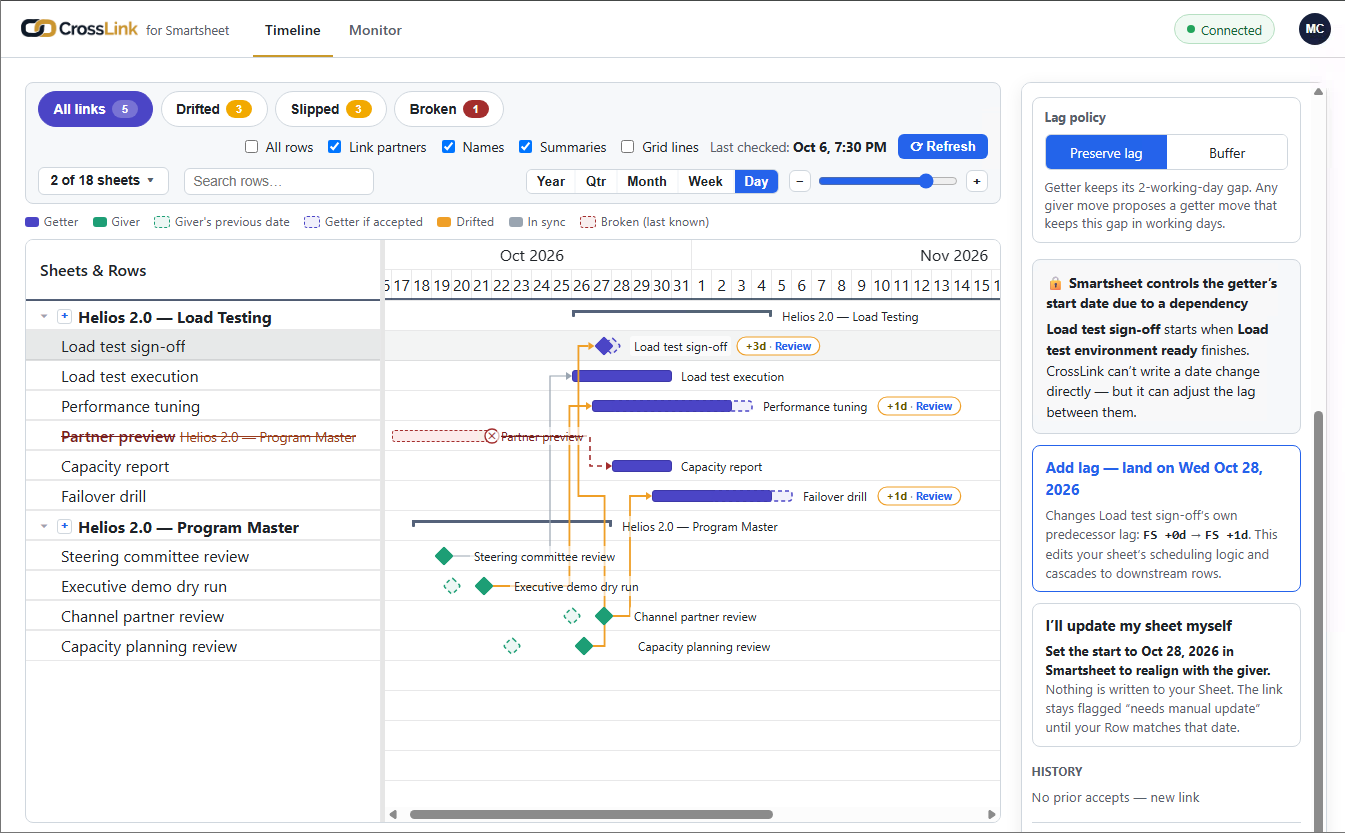Click the timeline zoom slider
1345x833 pixels.
point(888,181)
